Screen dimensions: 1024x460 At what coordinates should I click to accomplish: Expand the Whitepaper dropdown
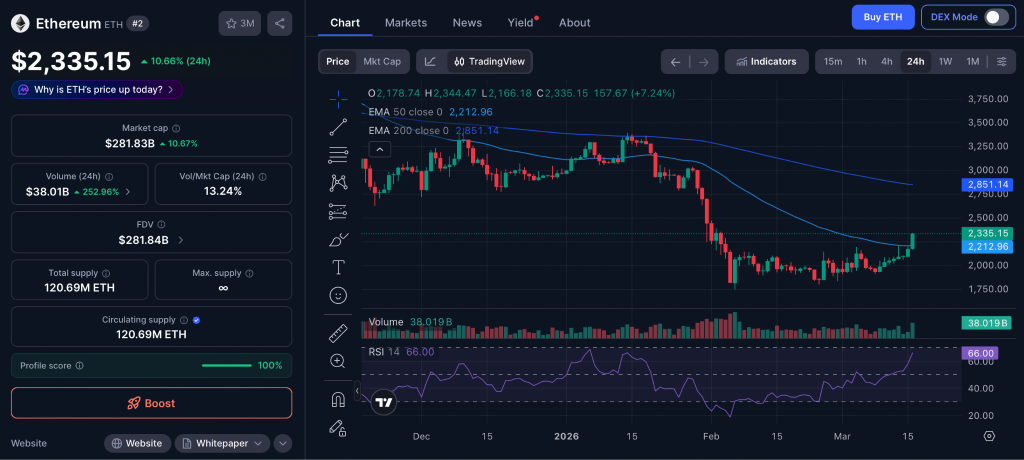tap(222, 443)
